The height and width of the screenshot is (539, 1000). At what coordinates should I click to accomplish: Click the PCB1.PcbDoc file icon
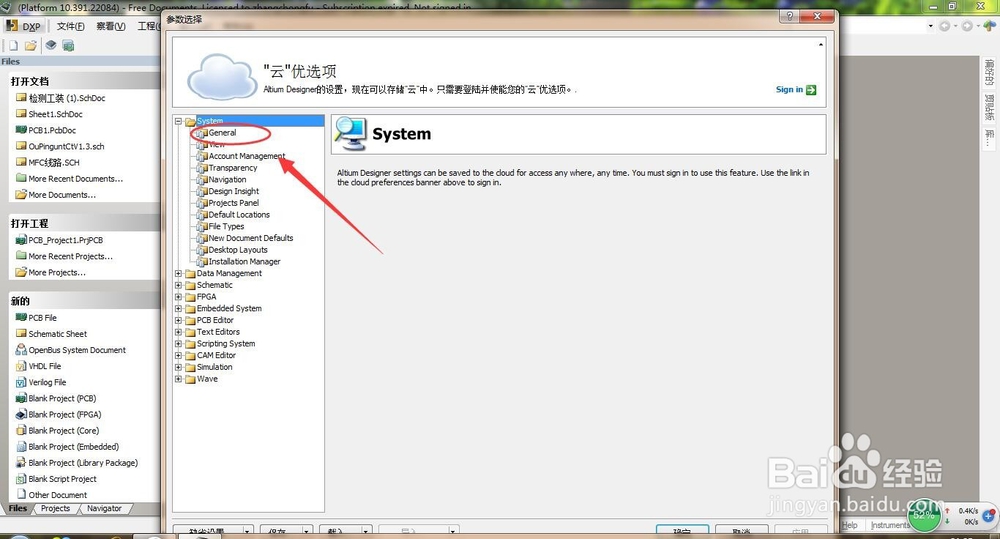pos(21,130)
